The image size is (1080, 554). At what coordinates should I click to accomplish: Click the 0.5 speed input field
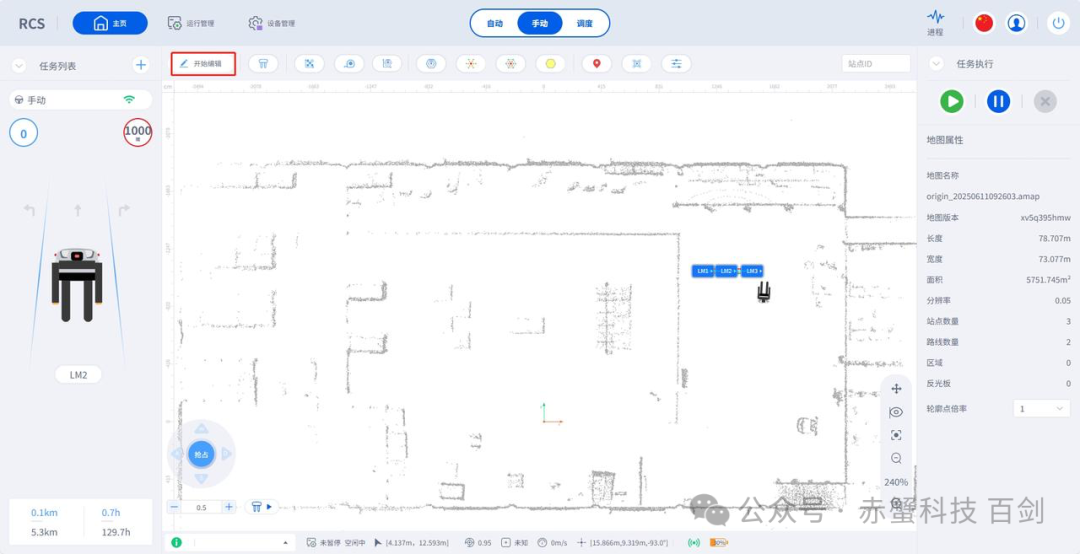point(201,506)
